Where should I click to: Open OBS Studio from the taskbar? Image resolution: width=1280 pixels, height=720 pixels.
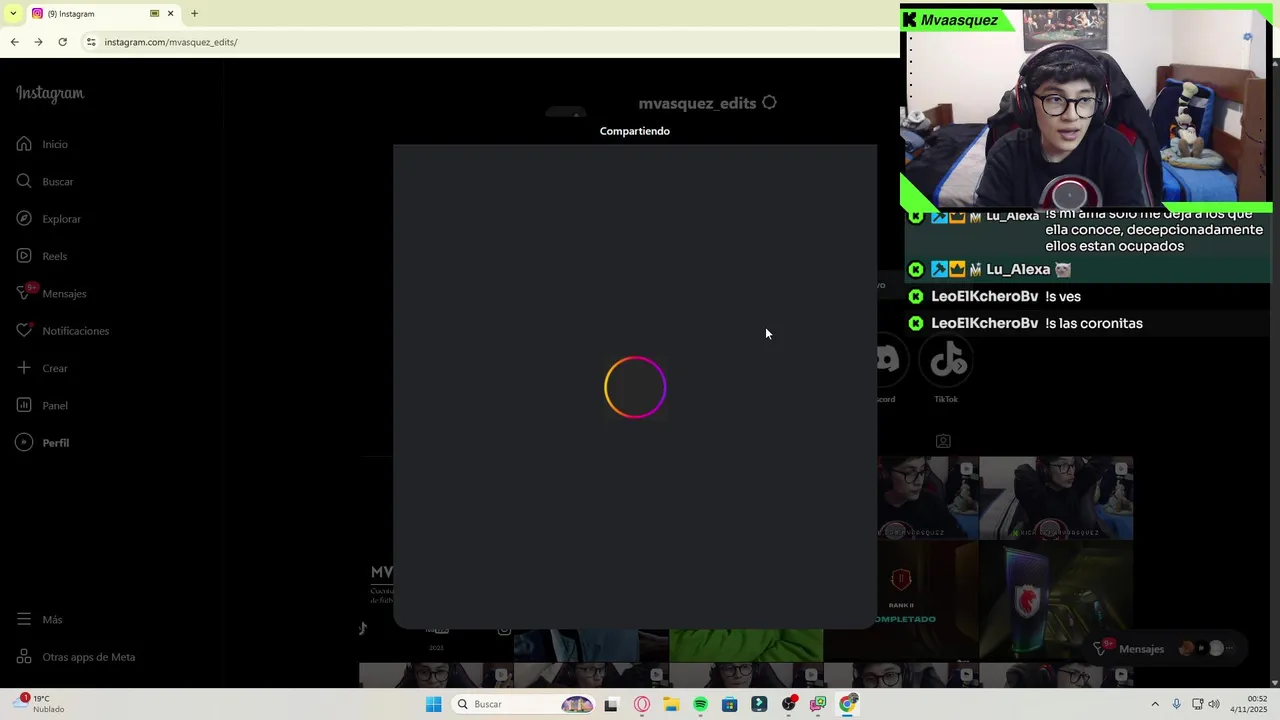point(789,704)
